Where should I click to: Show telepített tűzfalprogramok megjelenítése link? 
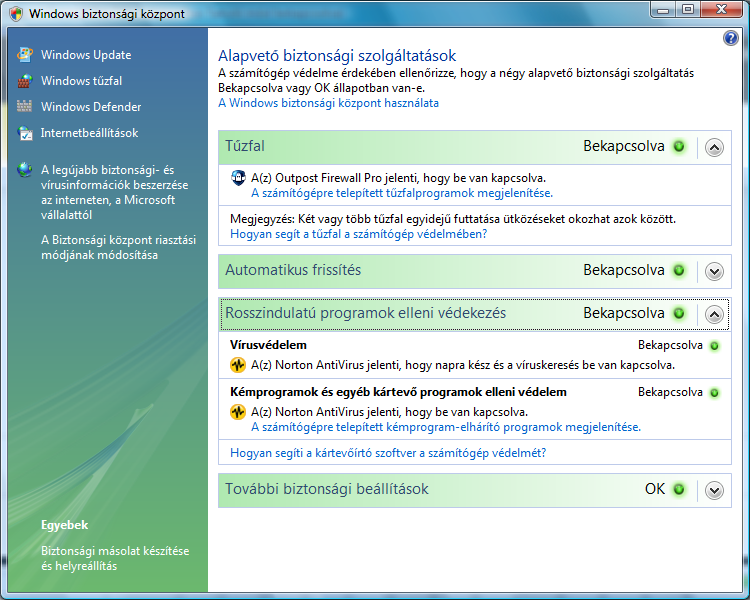click(x=402, y=193)
